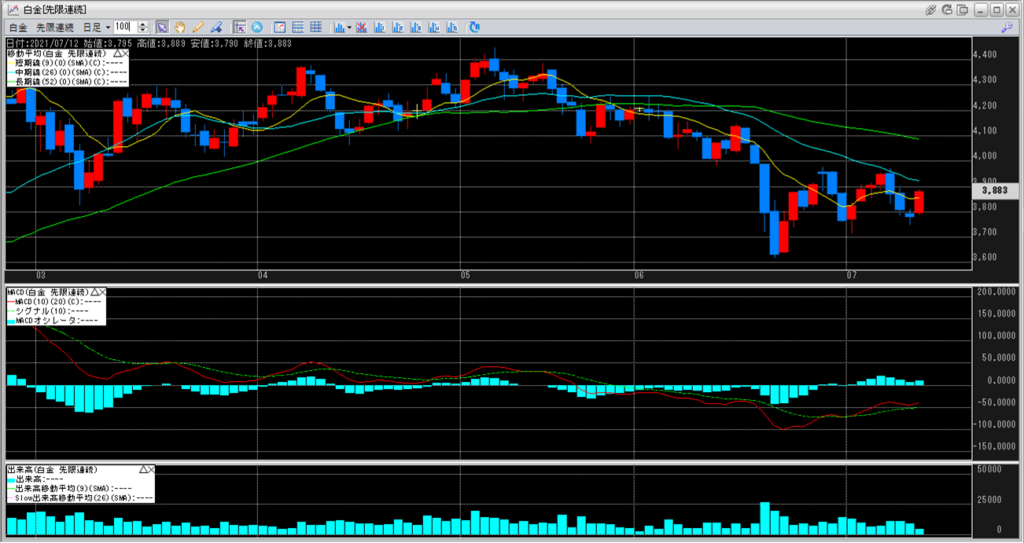
Task: Open the chart window layout icon
Action: (280, 27)
